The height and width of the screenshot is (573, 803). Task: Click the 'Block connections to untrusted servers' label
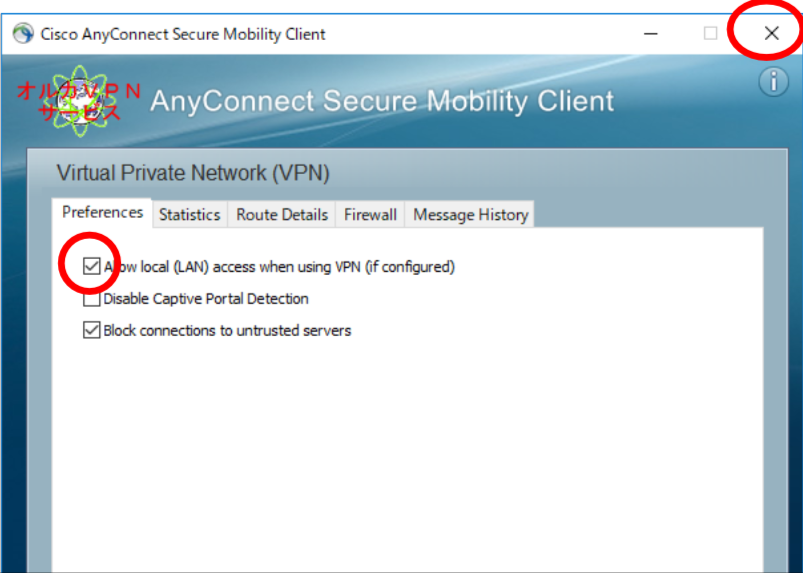(x=227, y=330)
